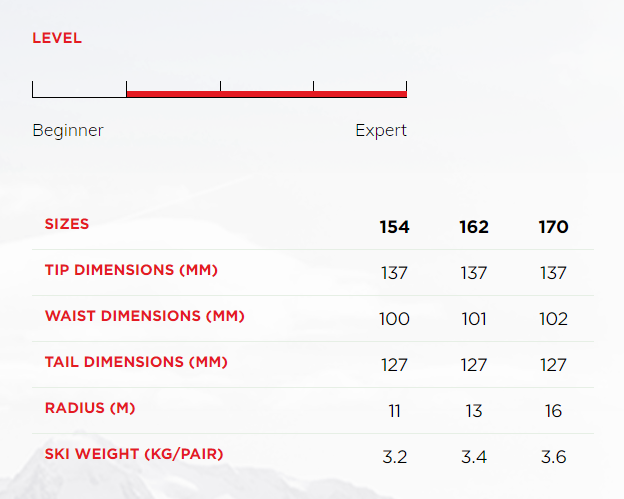Click the red level indicator bar
The image size is (624, 499).
click(x=266, y=94)
